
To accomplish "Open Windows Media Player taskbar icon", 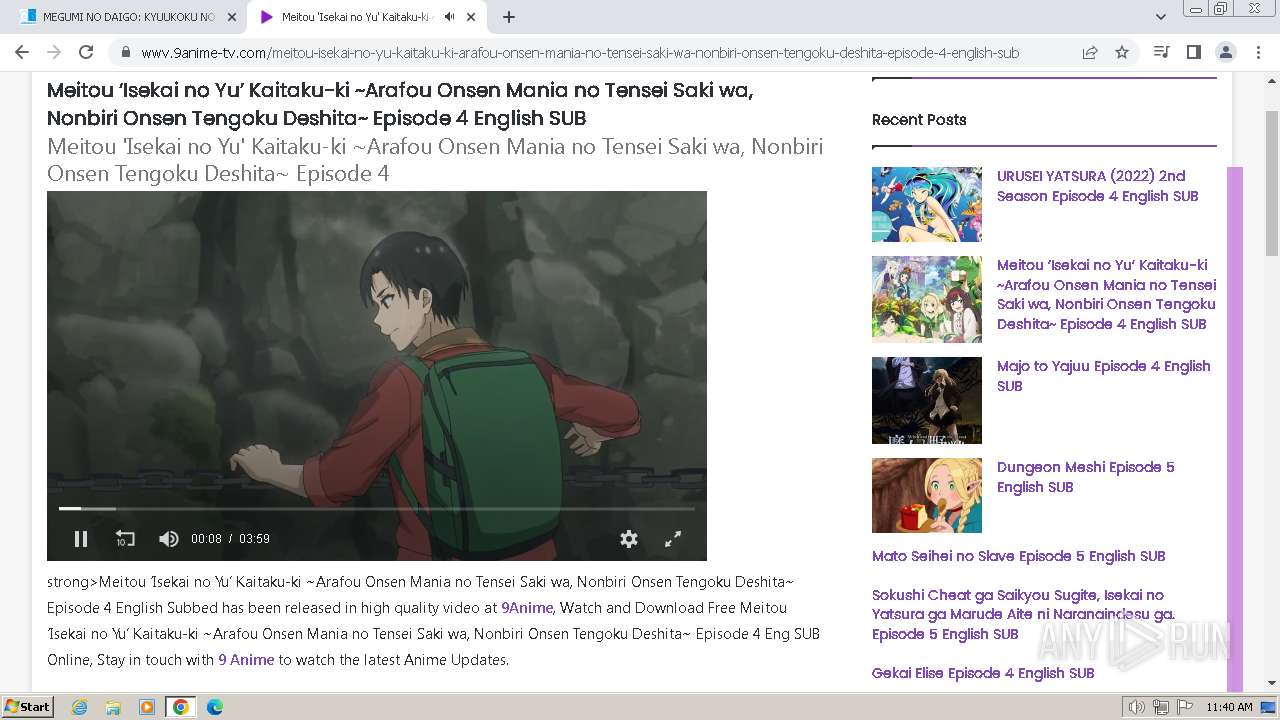I will [x=147, y=707].
